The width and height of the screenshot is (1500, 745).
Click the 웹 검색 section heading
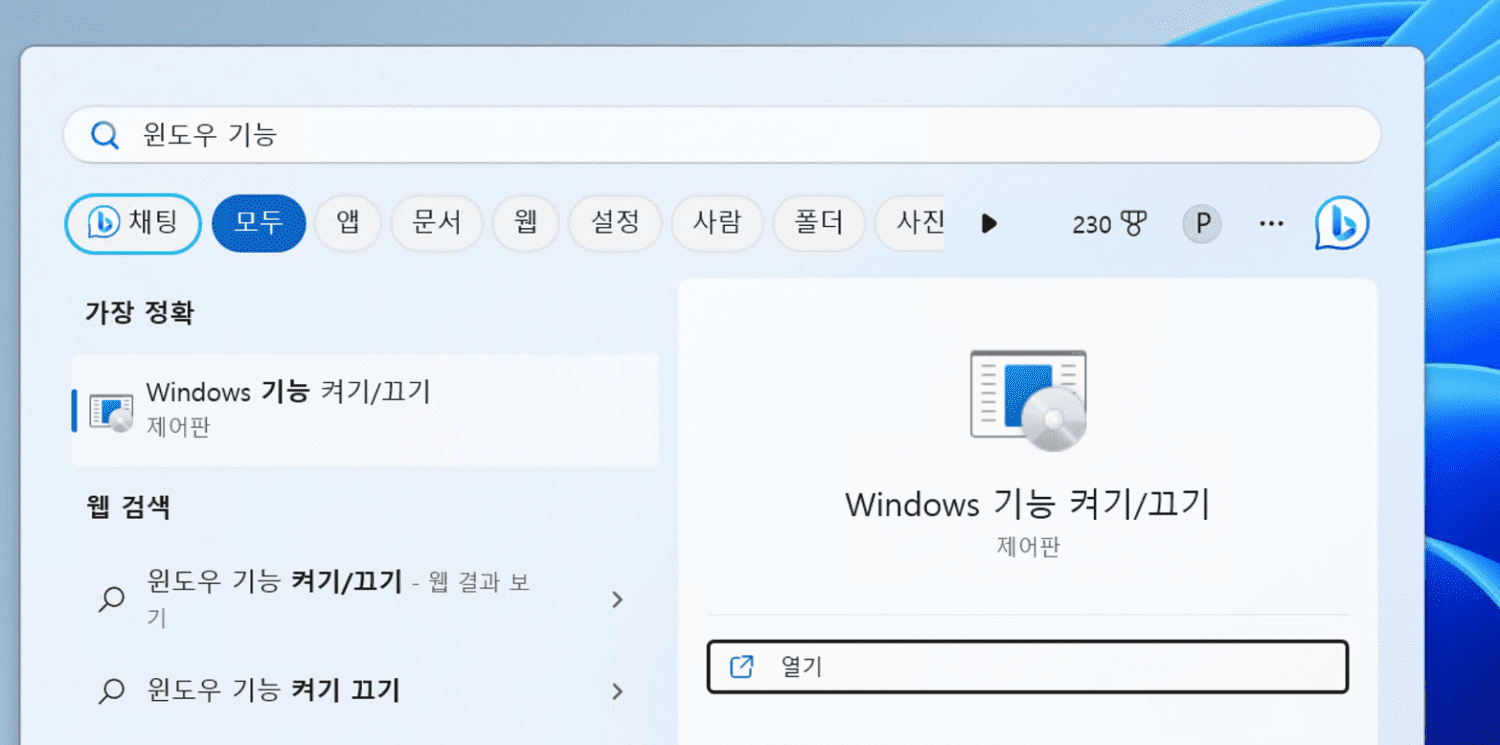click(128, 506)
